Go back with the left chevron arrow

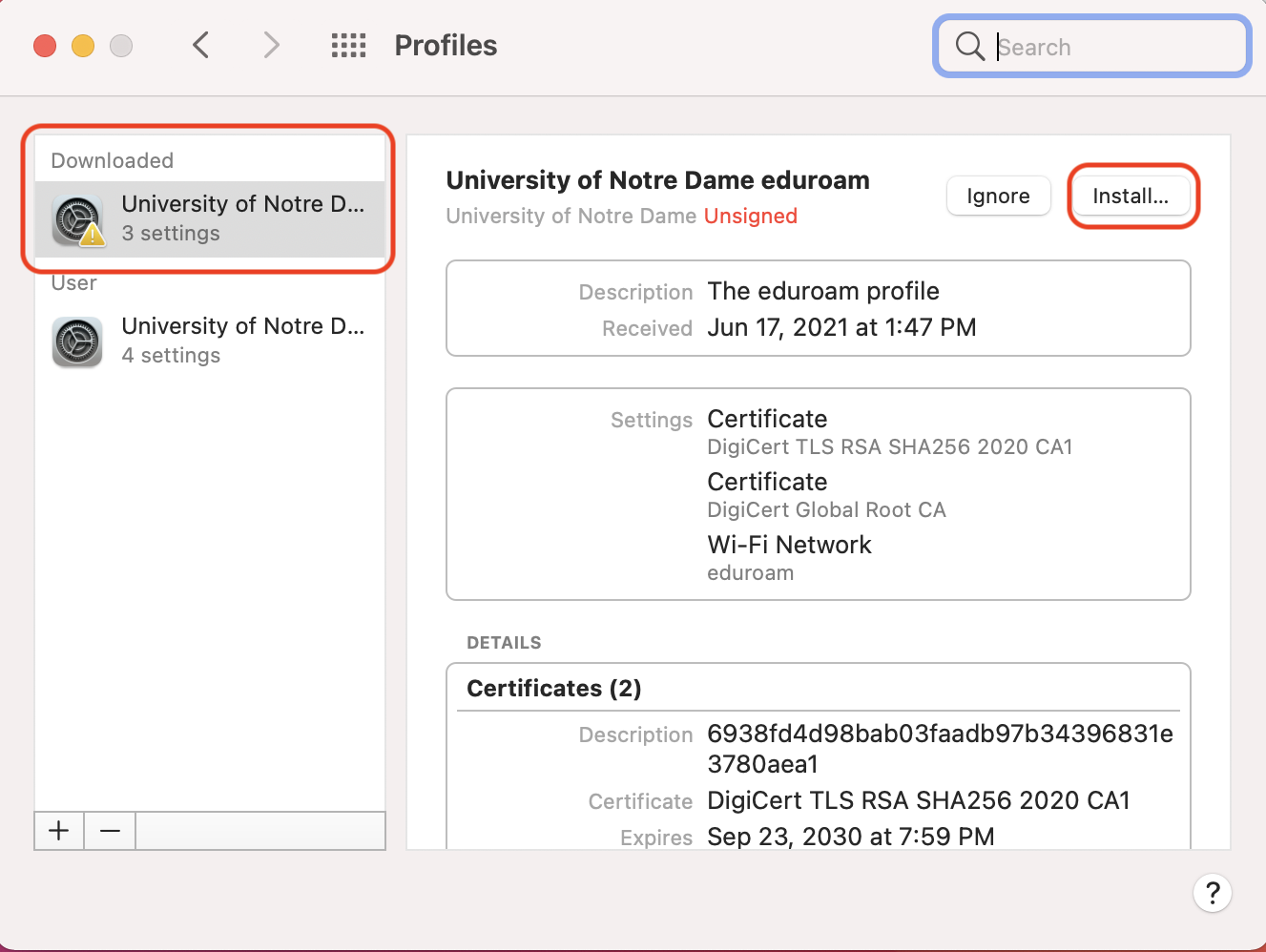pyautogui.click(x=200, y=45)
